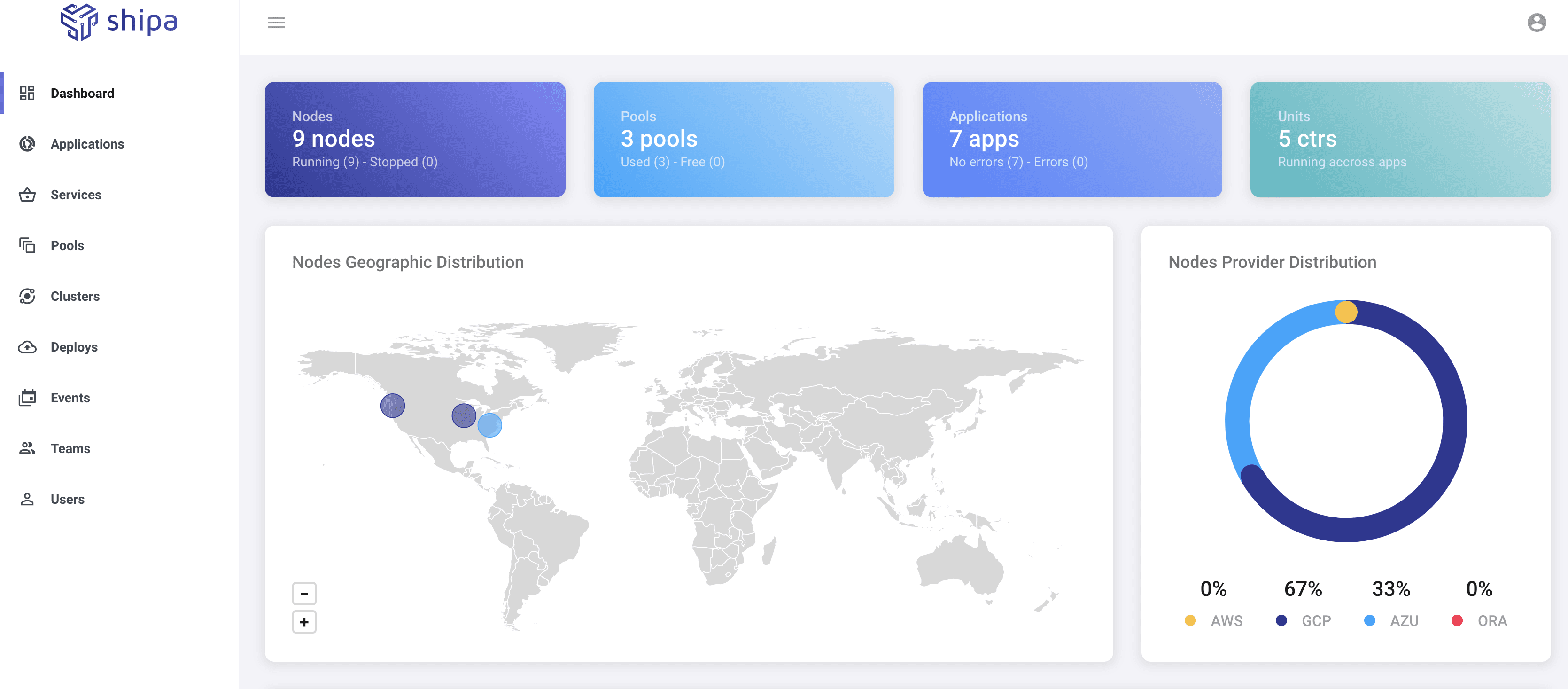Screen dimensions: 1568x689
Task: Open the Users section from sidebar
Action: point(67,499)
